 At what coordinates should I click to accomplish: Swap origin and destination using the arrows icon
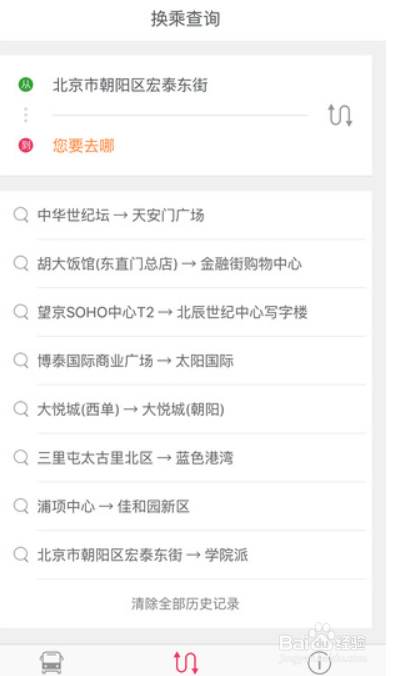[x=340, y=115]
